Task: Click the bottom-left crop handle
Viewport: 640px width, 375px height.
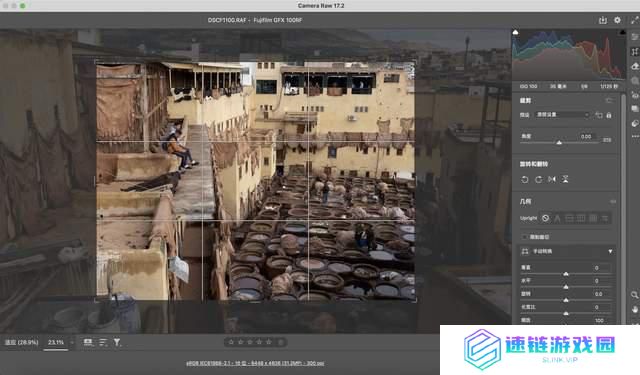Action: pyautogui.click(x=96, y=301)
